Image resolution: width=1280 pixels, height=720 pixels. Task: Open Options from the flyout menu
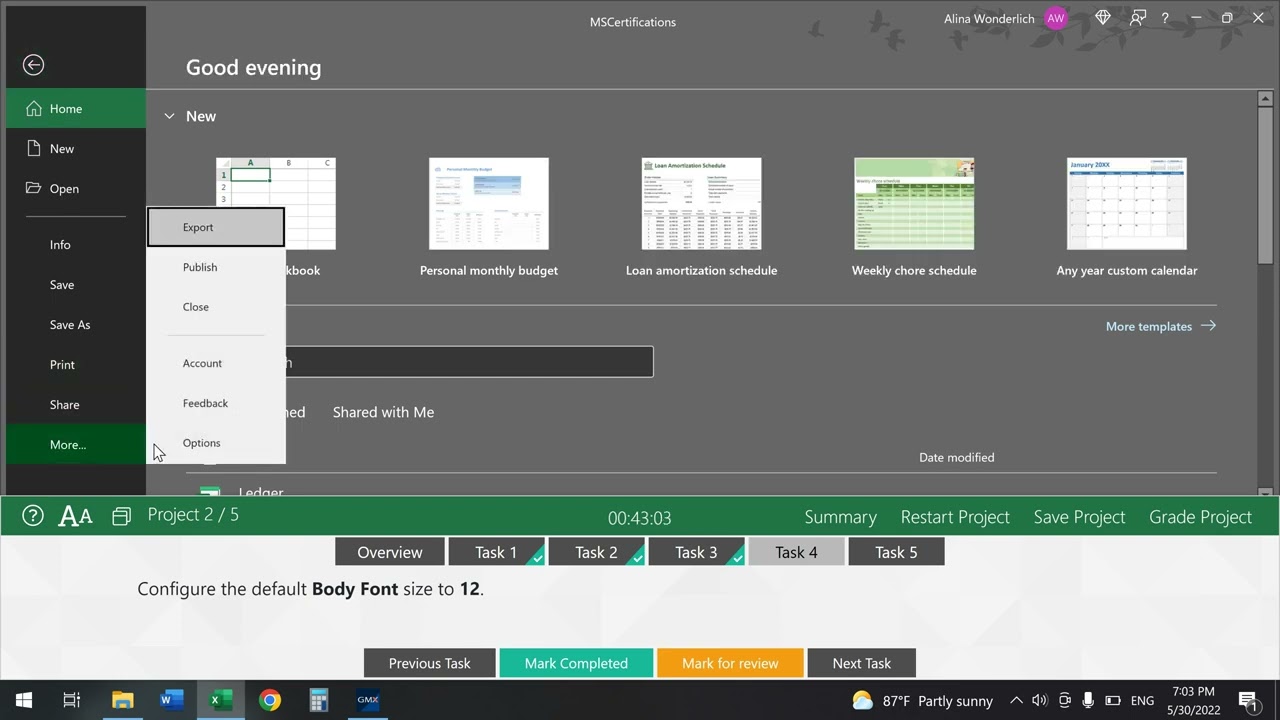[216, 443]
